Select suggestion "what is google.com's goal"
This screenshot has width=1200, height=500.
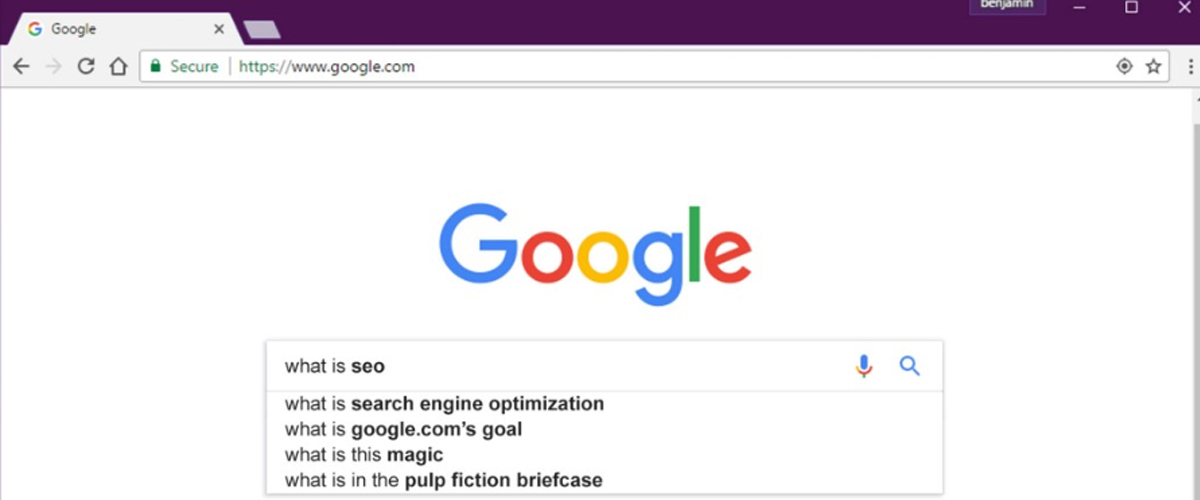point(403,430)
